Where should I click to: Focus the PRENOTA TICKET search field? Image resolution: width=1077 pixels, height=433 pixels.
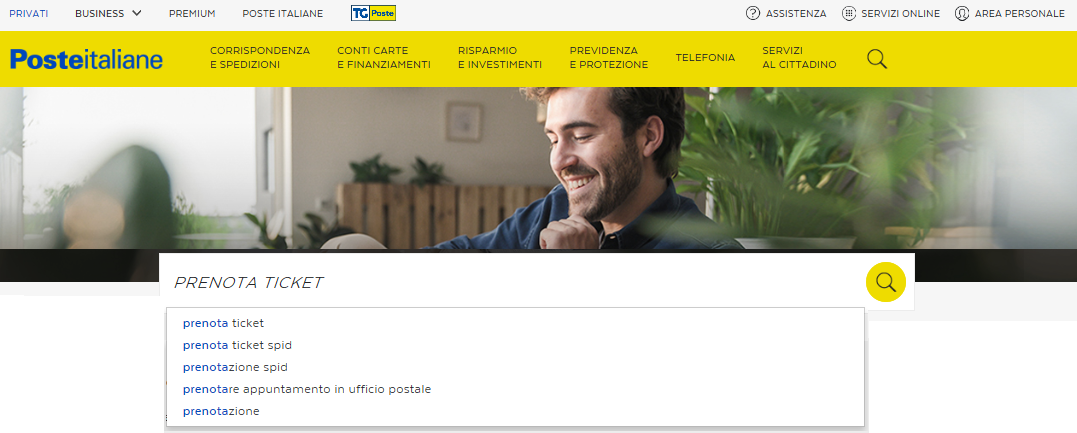click(x=512, y=282)
